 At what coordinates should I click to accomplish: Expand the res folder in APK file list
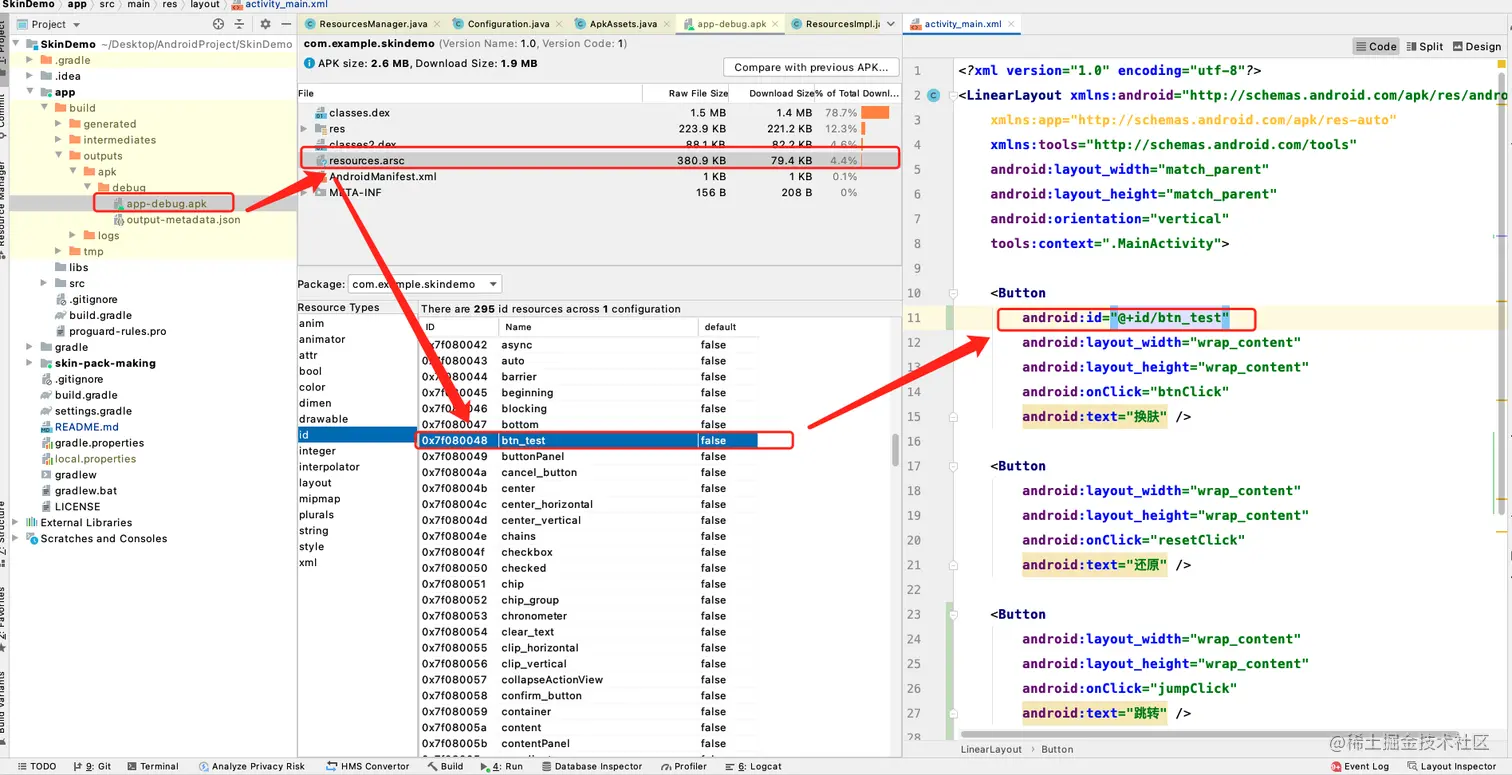304,129
